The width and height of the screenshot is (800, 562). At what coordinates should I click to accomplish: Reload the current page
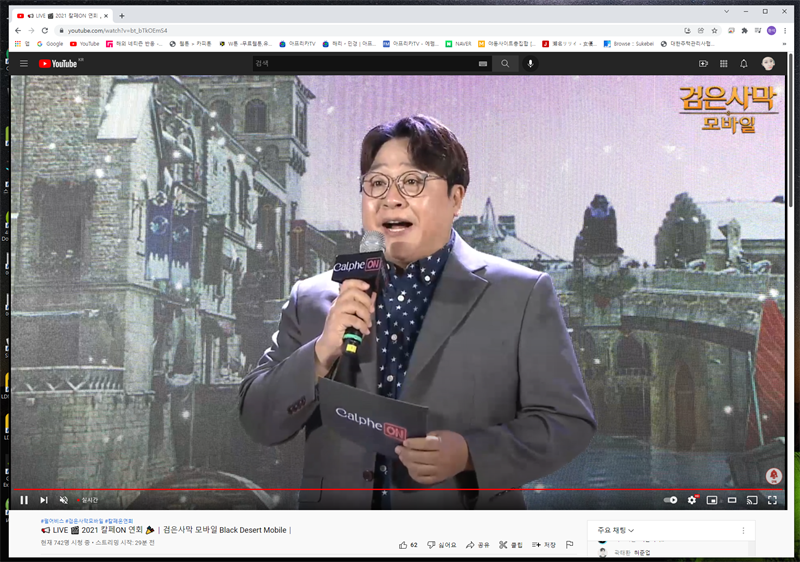[x=45, y=31]
